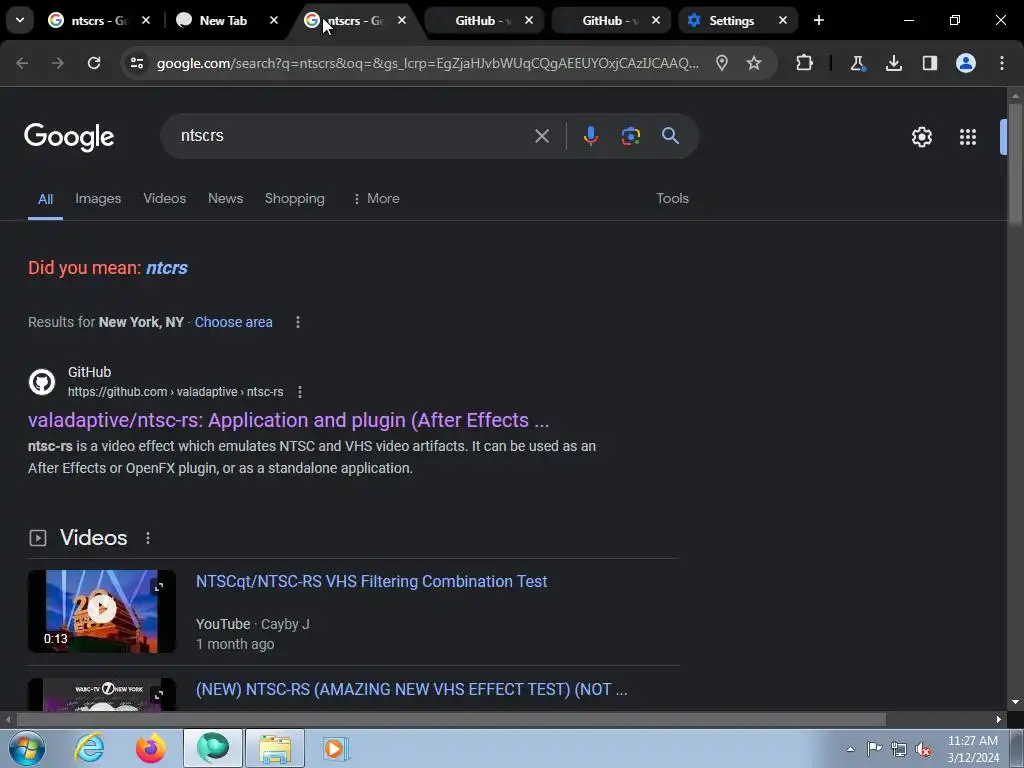The width and height of the screenshot is (1024, 768).
Task: Open location permission icon in address bar
Action: coord(722,63)
